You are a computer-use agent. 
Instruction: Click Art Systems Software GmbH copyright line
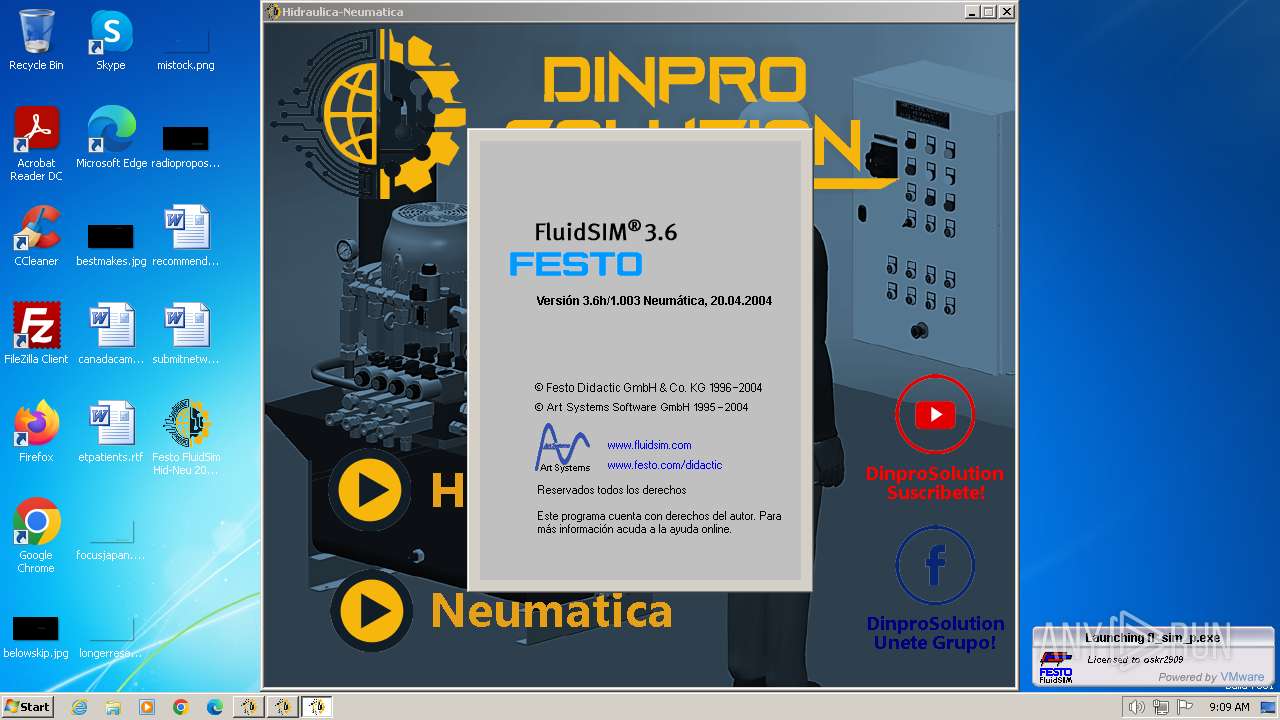click(641, 407)
